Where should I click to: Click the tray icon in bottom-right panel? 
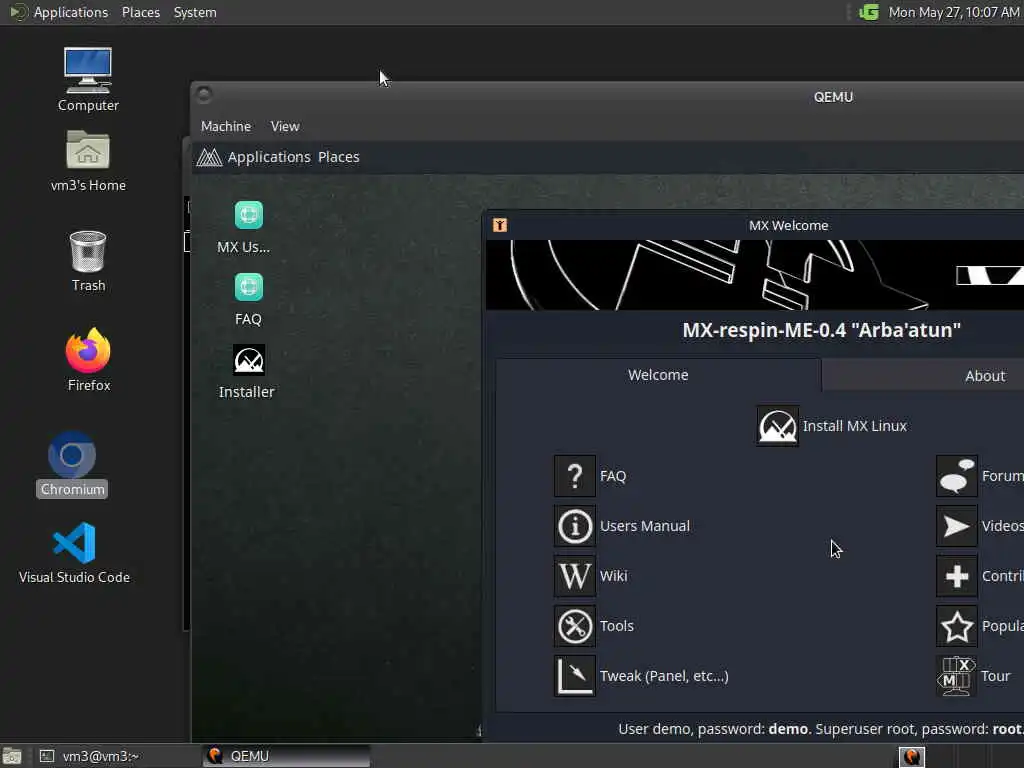912,756
